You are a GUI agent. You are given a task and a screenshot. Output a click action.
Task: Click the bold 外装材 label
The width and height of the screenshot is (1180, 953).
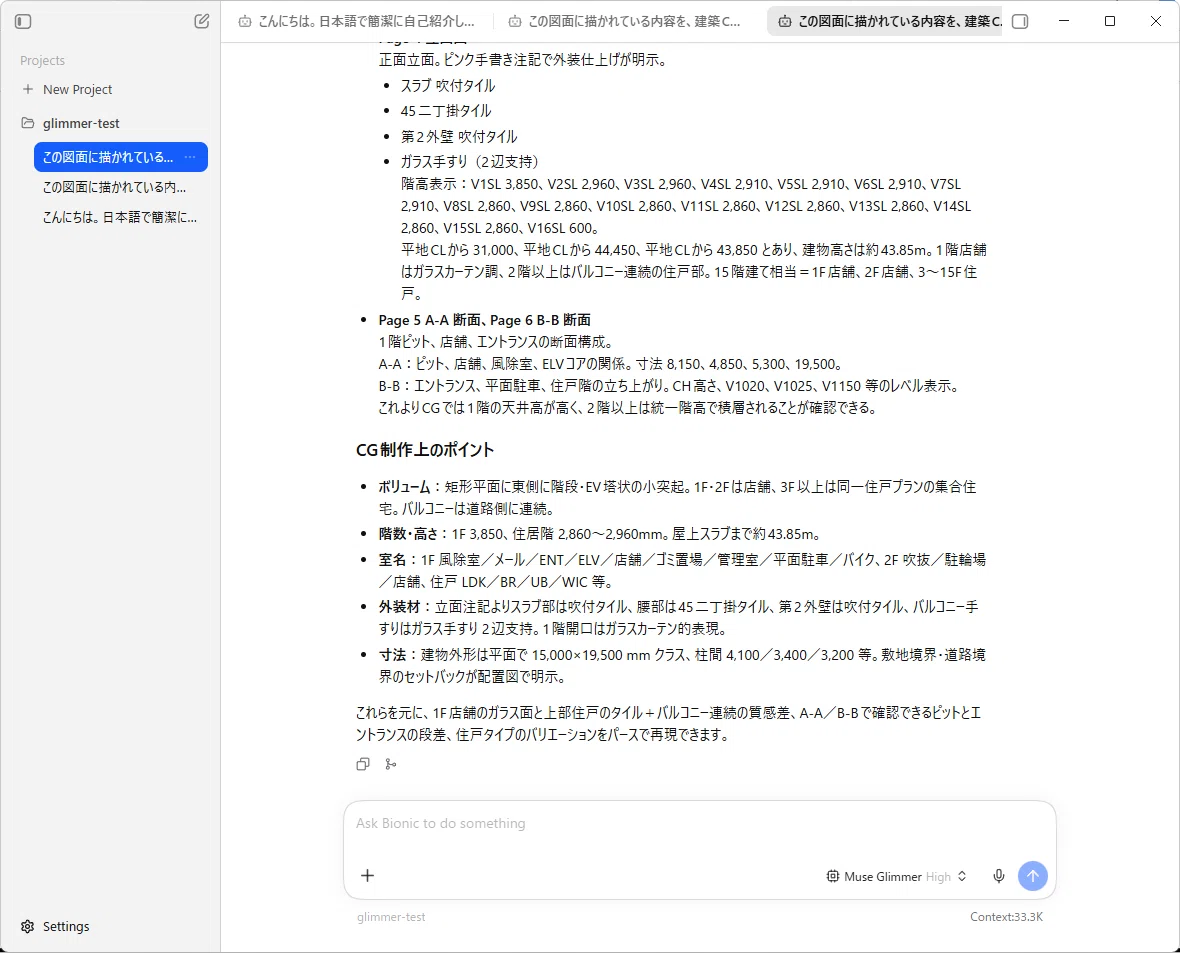click(400, 607)
